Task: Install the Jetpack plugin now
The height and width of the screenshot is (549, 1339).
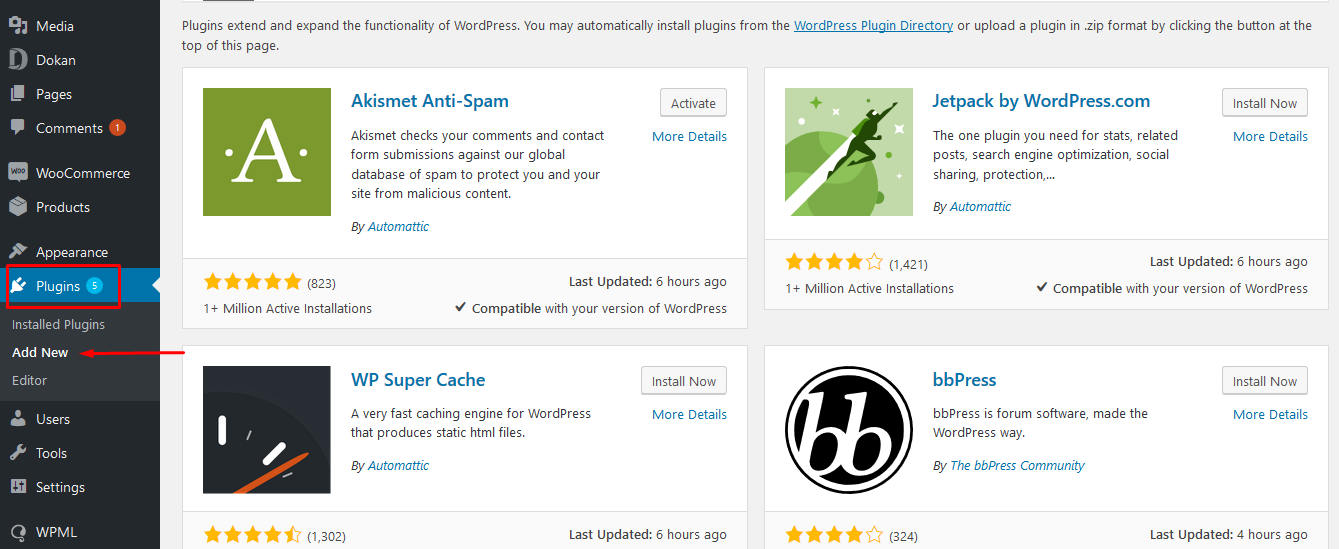Action: point(1264,103)
